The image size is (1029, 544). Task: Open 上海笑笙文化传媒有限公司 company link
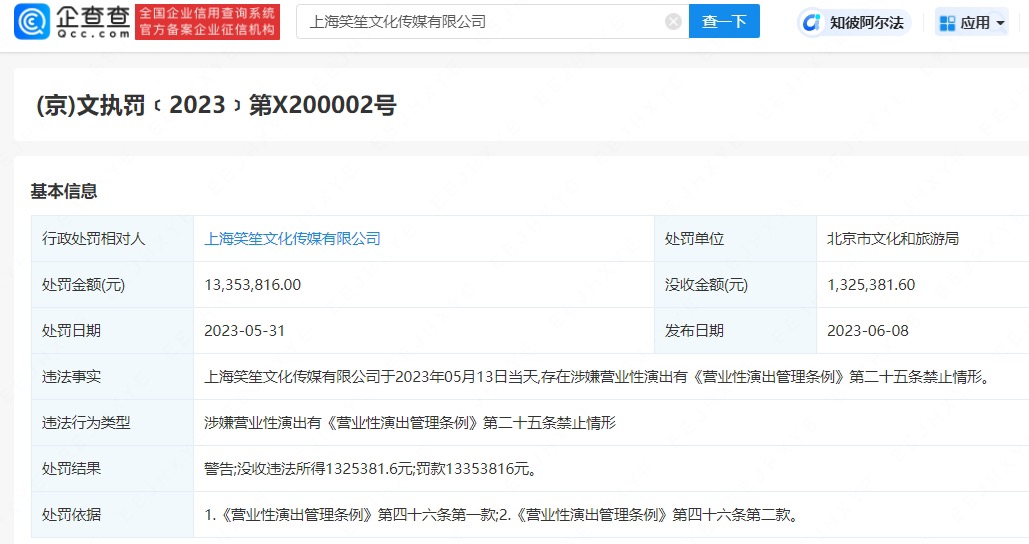292,238
